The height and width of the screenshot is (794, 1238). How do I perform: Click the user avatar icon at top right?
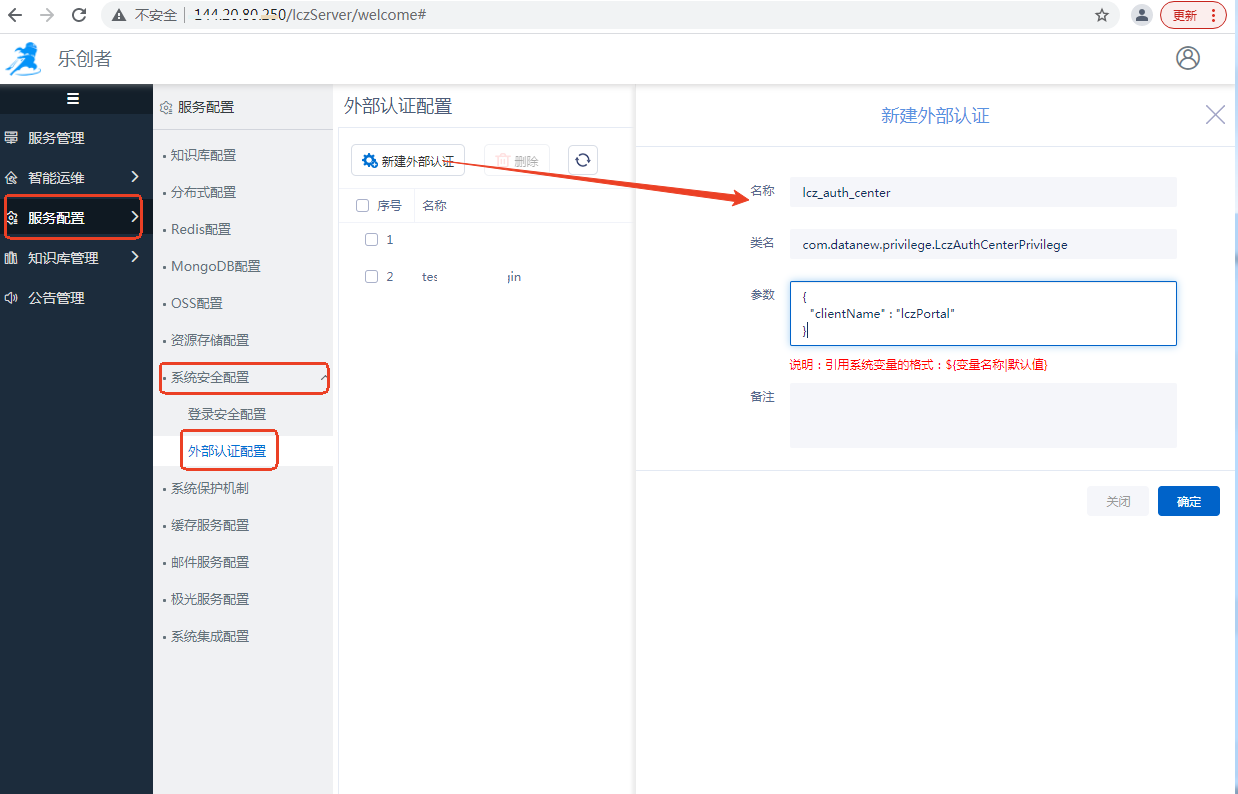pyautogui.click(x=1187, y=58)
